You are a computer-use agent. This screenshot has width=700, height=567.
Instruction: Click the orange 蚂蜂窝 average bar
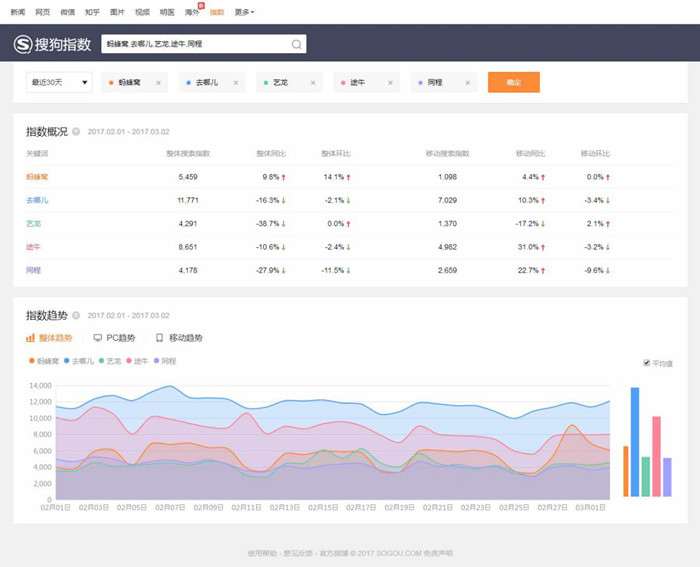[626, 471]
